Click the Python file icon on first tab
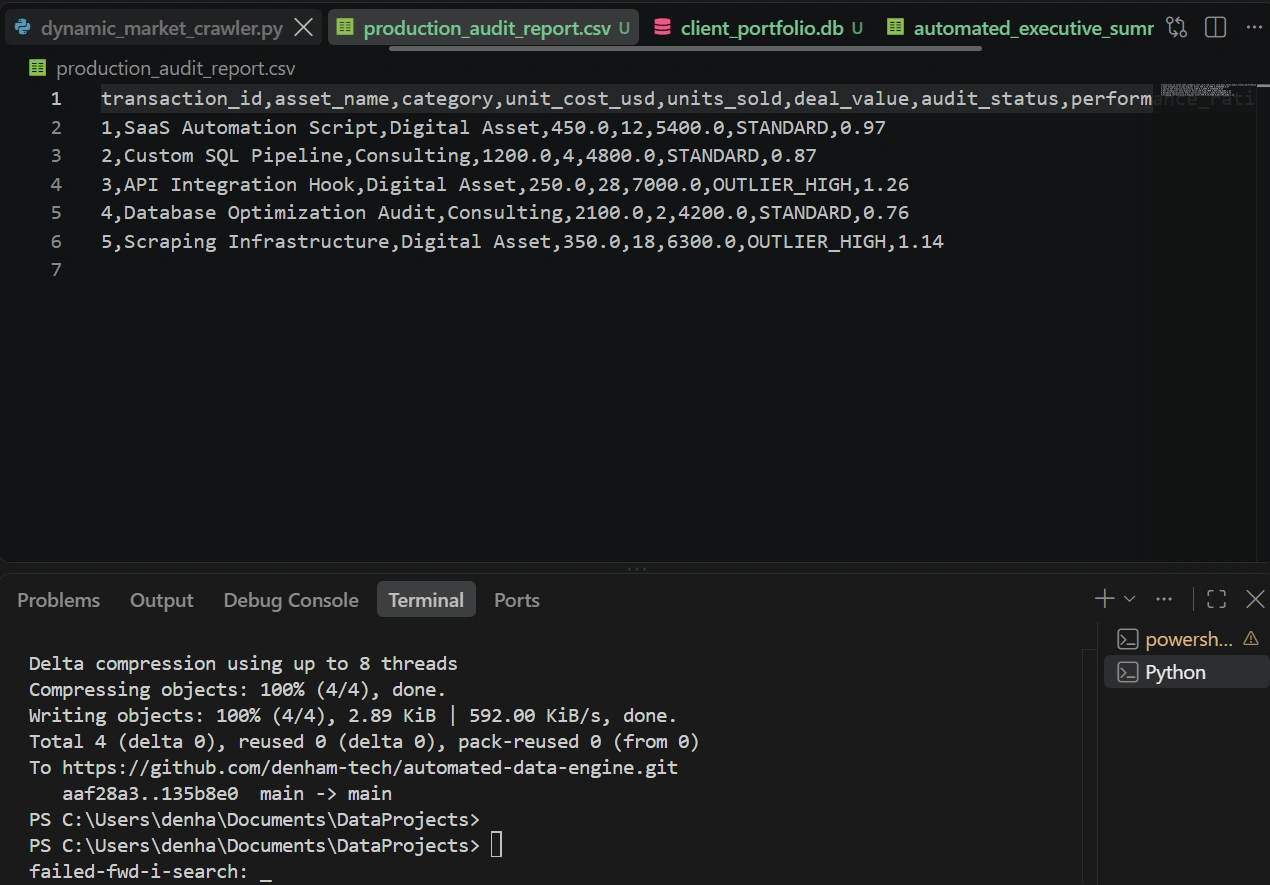 tap(22, 28)
